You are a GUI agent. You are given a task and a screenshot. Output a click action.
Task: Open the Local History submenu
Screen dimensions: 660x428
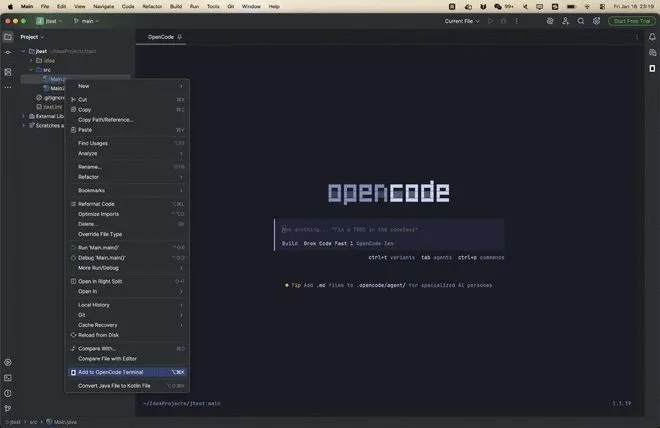[x=127, y=305]
